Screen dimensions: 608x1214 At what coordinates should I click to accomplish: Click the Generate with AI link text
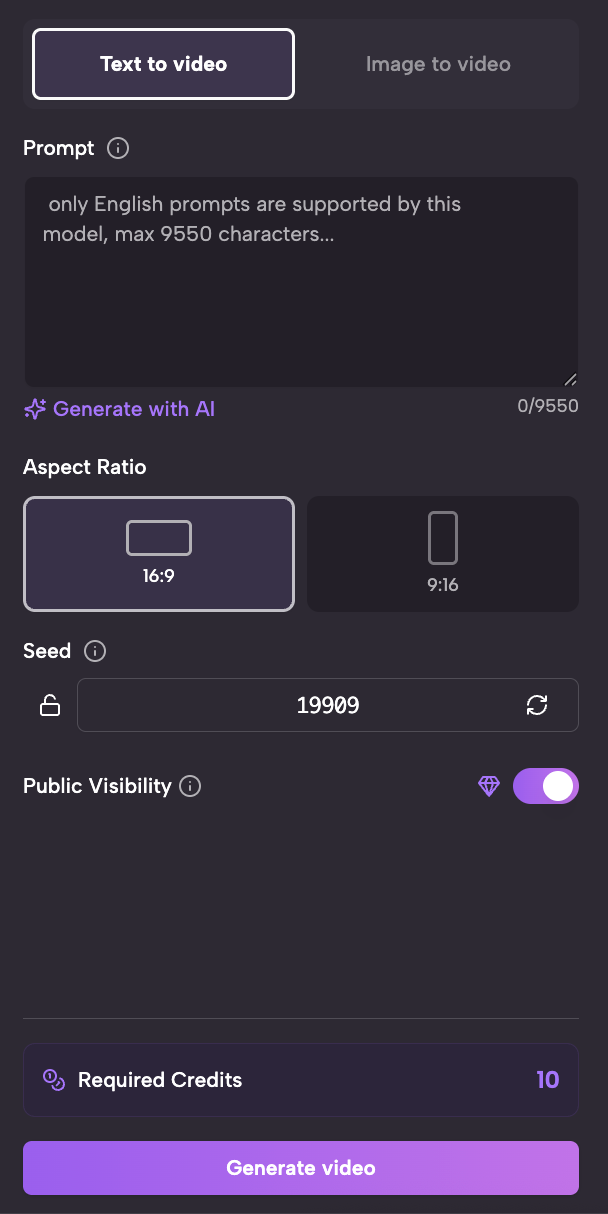coord(134,409)
